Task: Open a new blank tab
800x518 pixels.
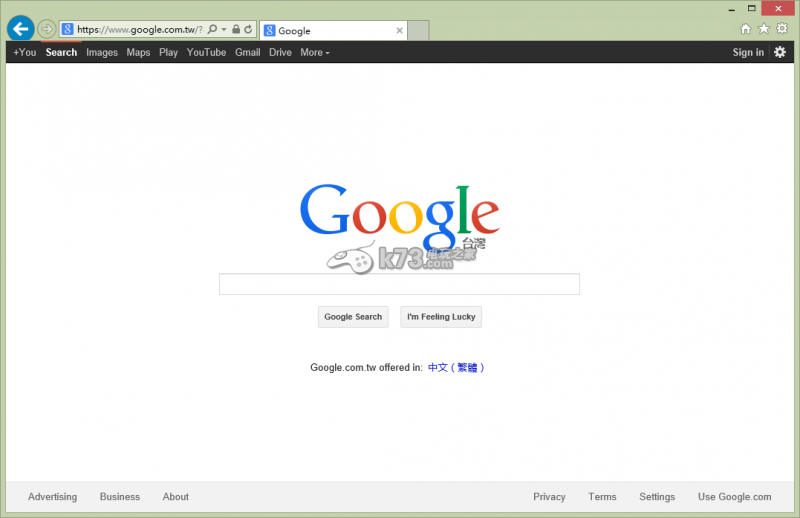Action: click(418, 31)
